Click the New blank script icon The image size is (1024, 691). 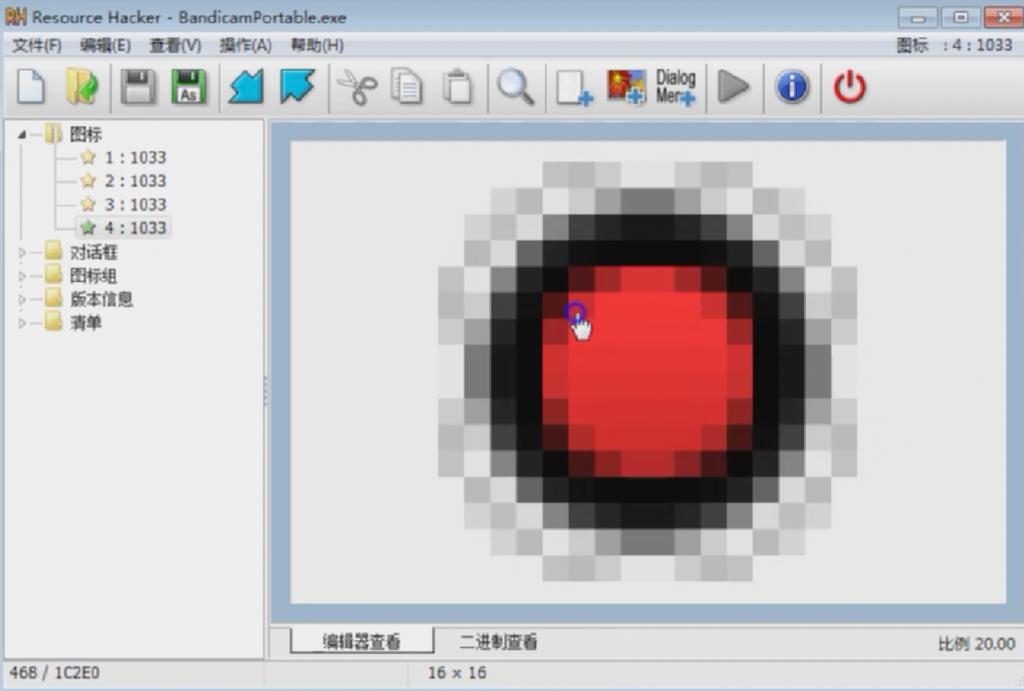pyautogui.click(x=31, y=87)
